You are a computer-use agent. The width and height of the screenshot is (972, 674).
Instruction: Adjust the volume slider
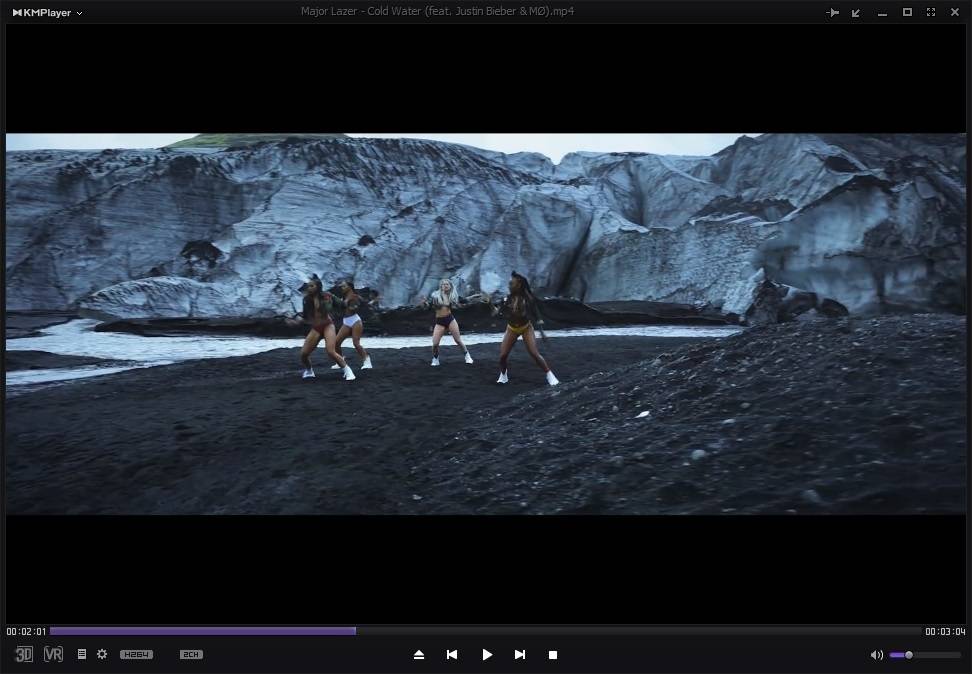(925, 655)
